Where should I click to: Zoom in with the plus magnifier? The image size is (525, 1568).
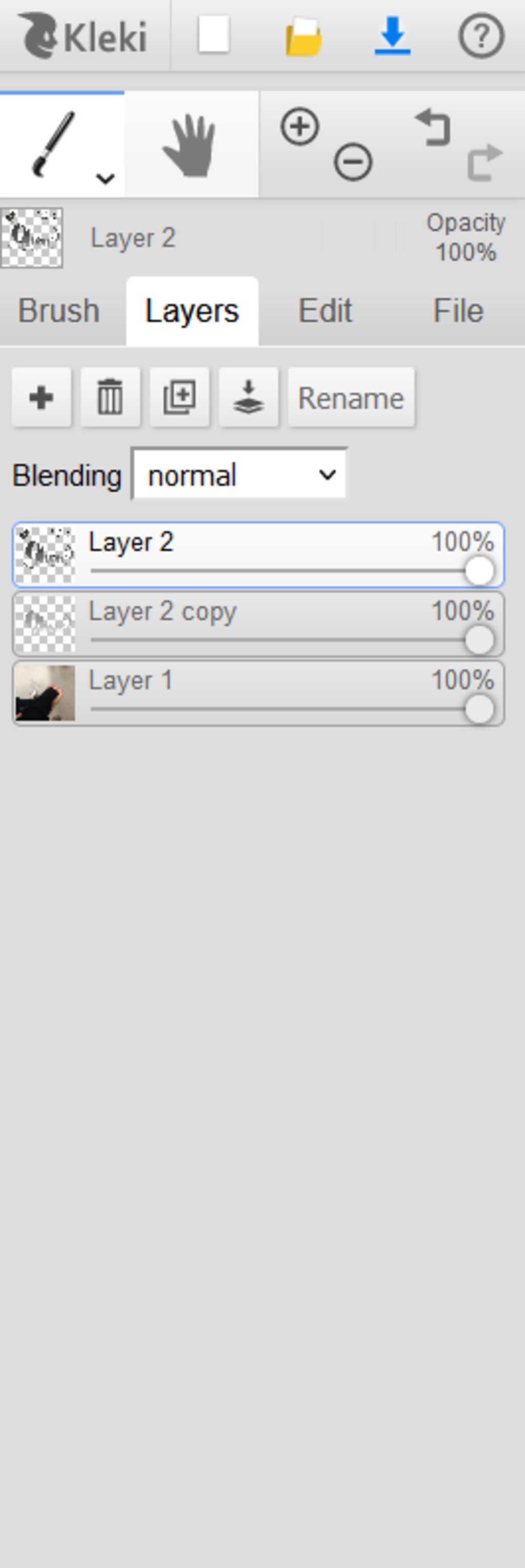[300, 127]
